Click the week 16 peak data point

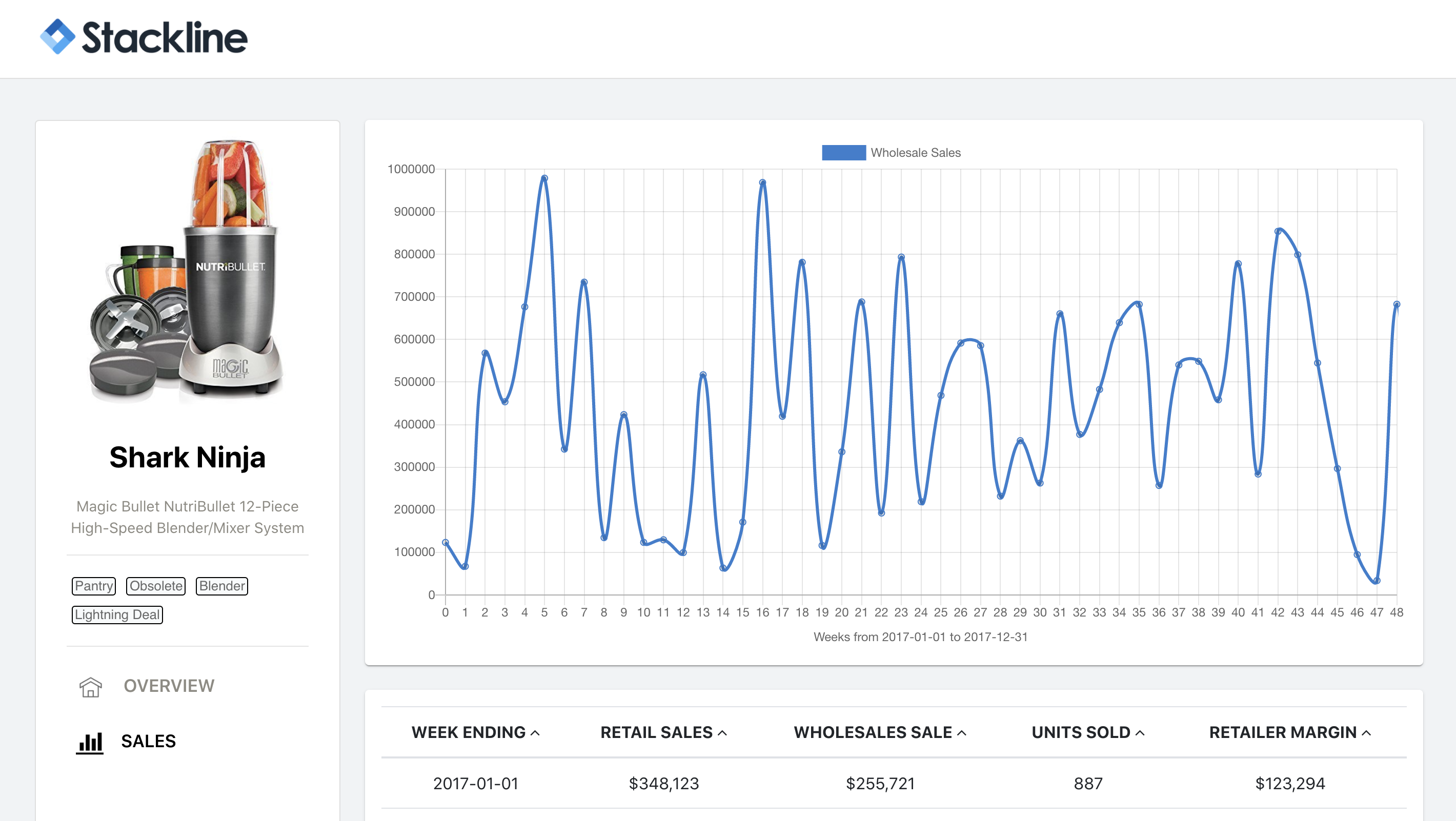coord(762,183)
